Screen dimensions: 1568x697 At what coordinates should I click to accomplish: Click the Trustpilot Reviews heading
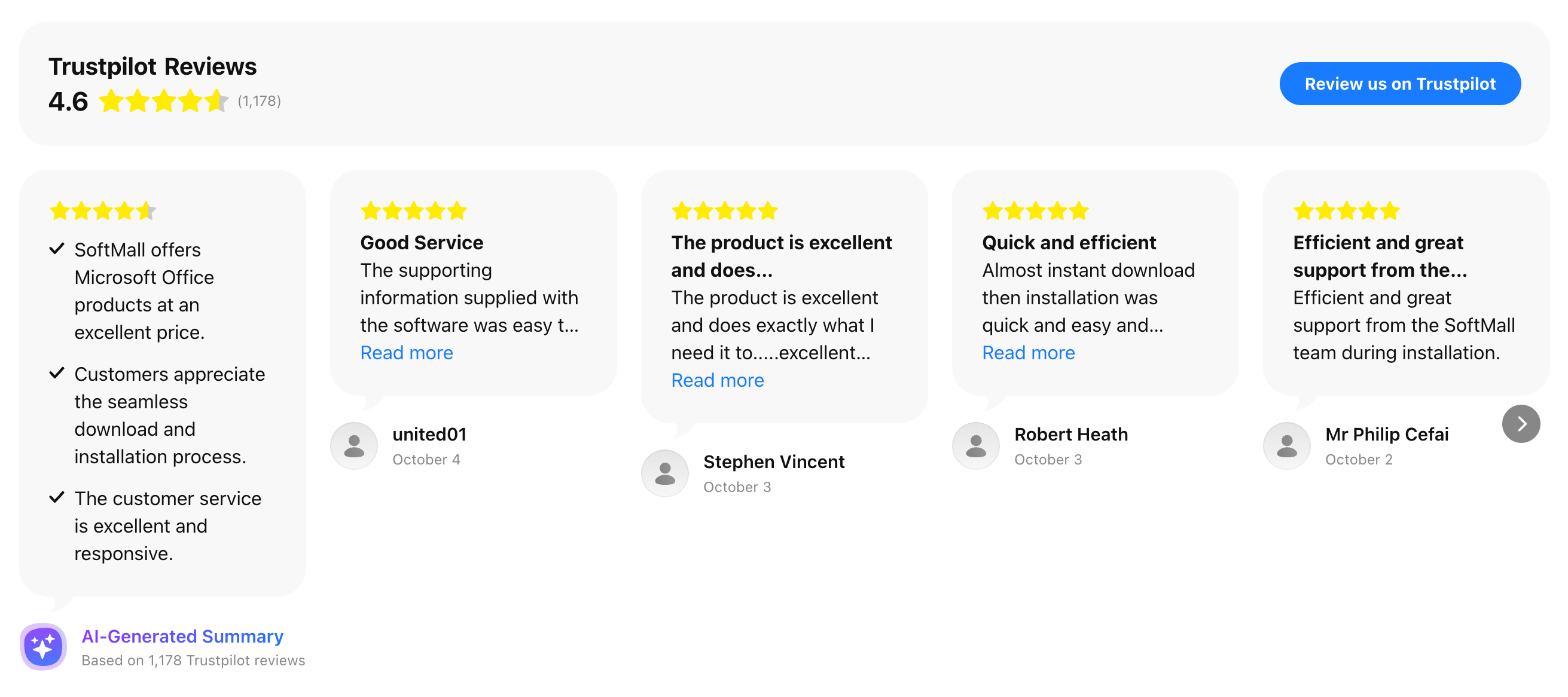click(152, 66)
